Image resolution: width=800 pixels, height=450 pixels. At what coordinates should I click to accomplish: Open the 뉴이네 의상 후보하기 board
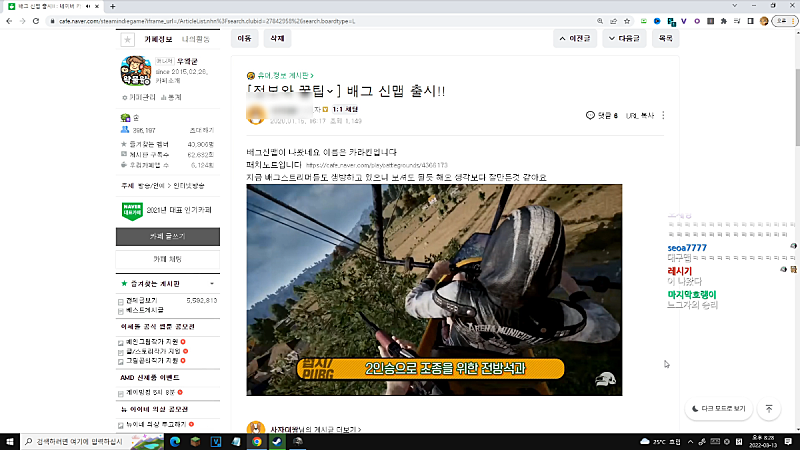[x=156, y=424]
